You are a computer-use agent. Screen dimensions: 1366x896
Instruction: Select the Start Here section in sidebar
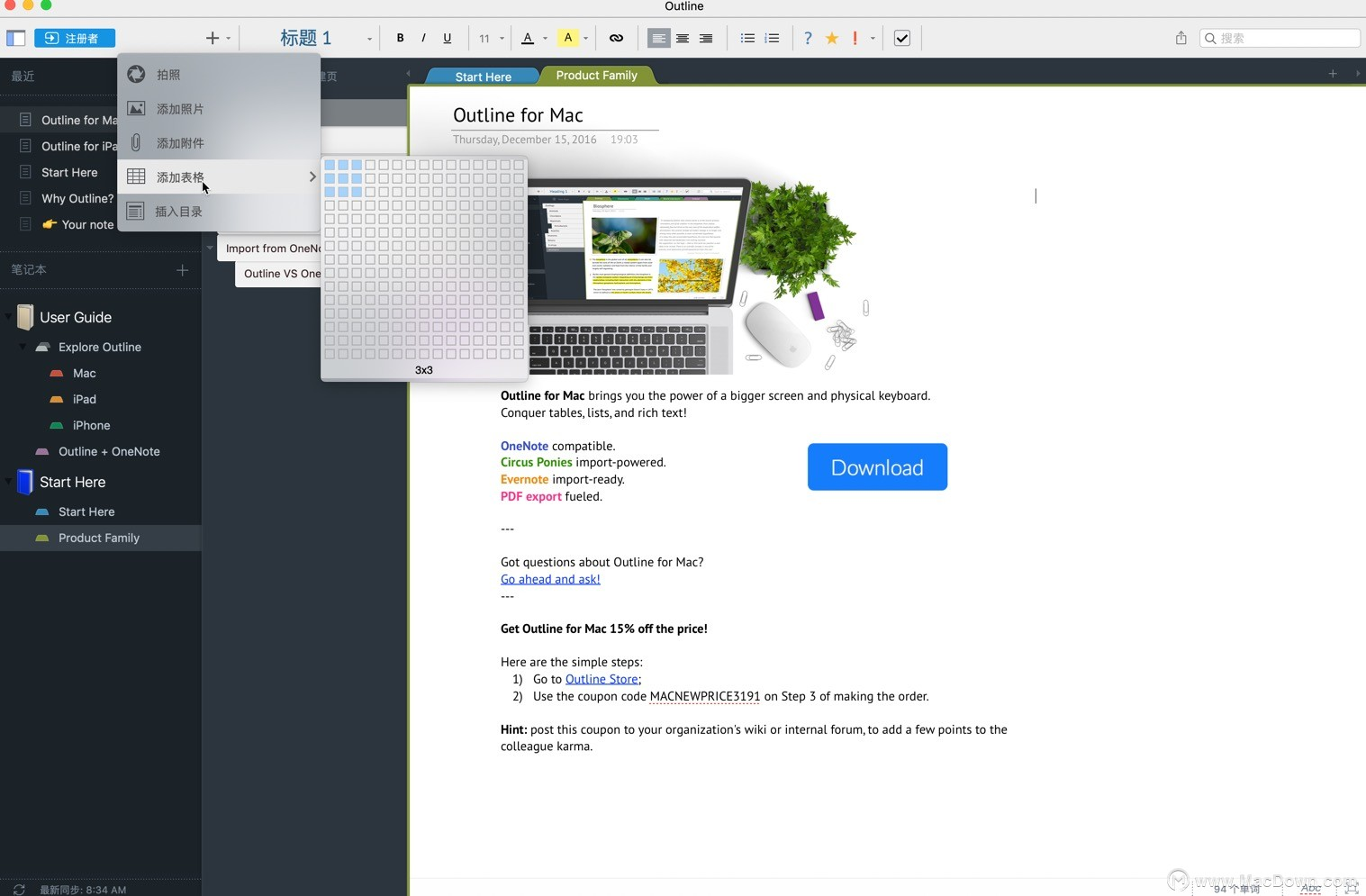(x=86, y=511)
